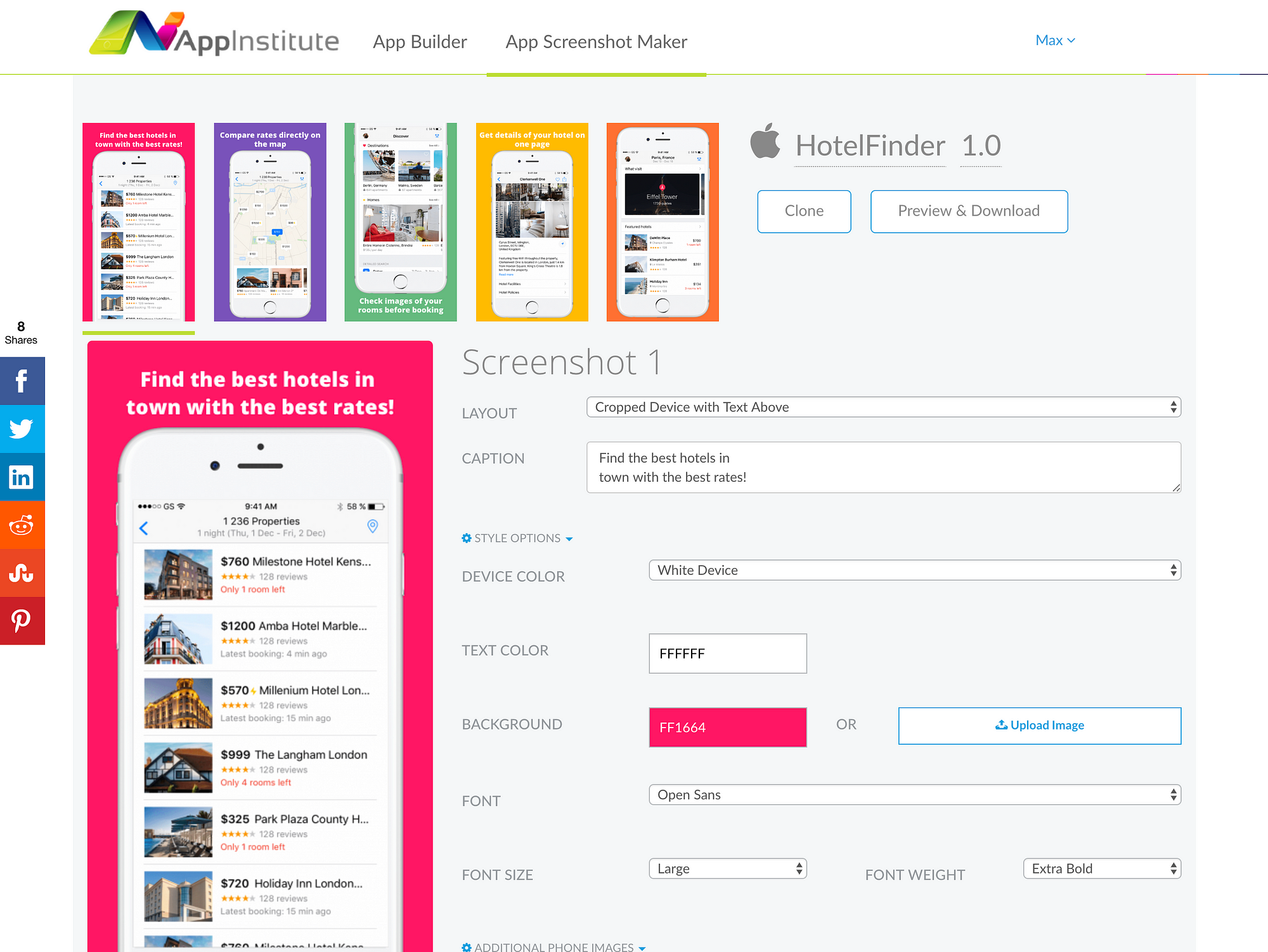Click the back arrow in the phone preview
The width and height of the screenshot is (1268, 952).
(x=144, y=528)
